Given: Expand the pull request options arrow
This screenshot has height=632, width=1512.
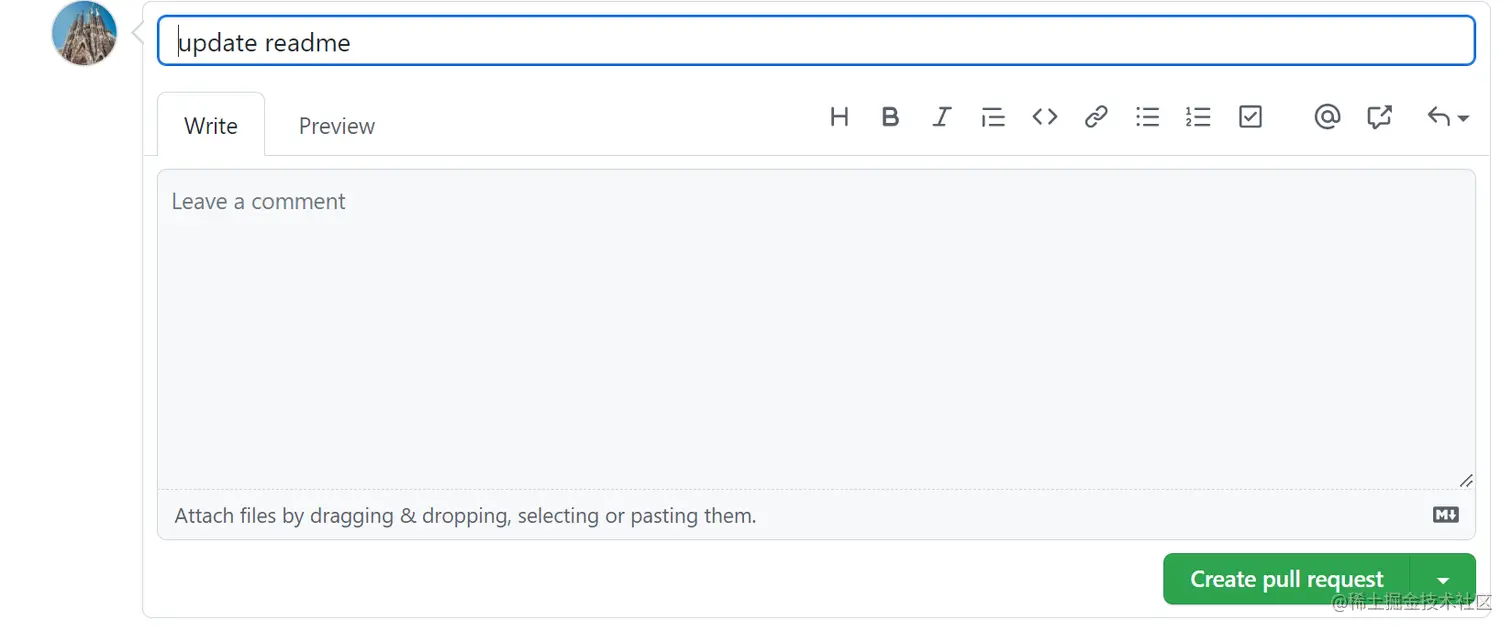Looking at the screenshot, I should (x=1443, y=580).
